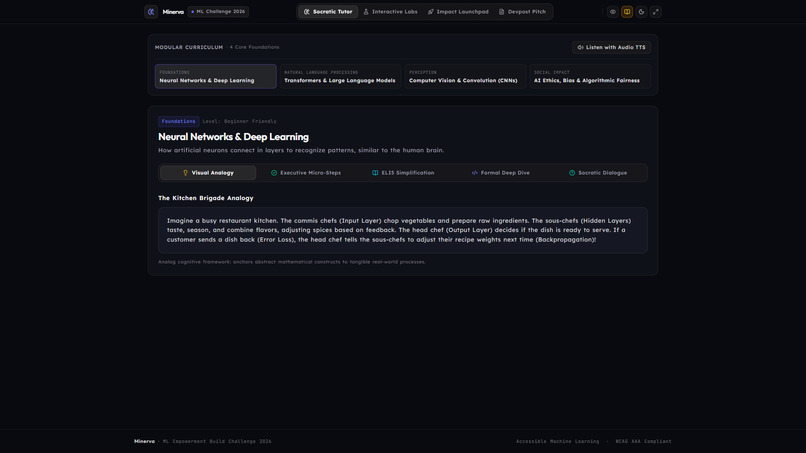Click 'Neural Networks & Deep Learning' main title

click(x=233, y=137)
